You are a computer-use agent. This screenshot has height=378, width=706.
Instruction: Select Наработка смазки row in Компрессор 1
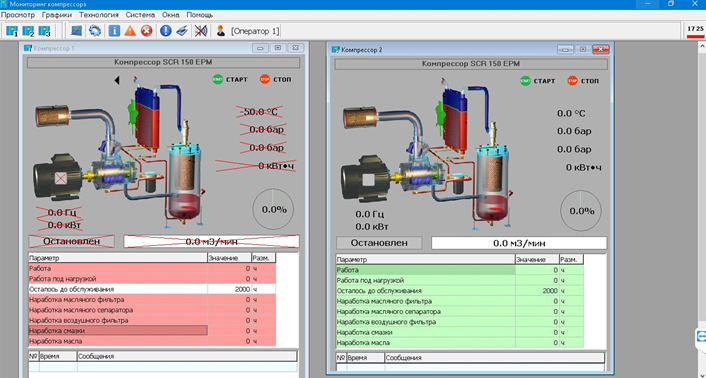click(x=152, y=331)
